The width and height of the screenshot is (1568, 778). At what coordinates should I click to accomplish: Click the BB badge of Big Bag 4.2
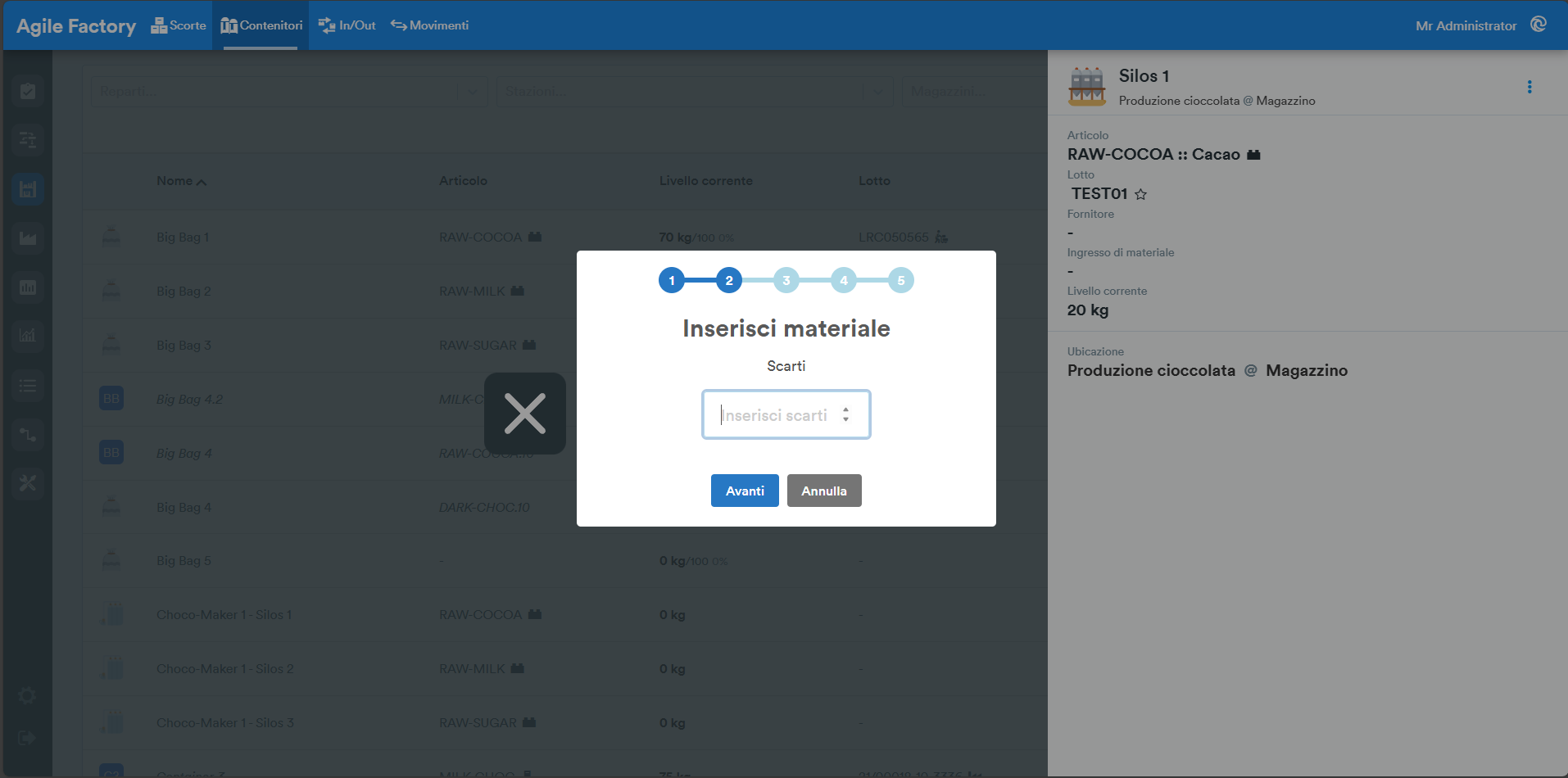pyautogui.click(x=111, y=399)
